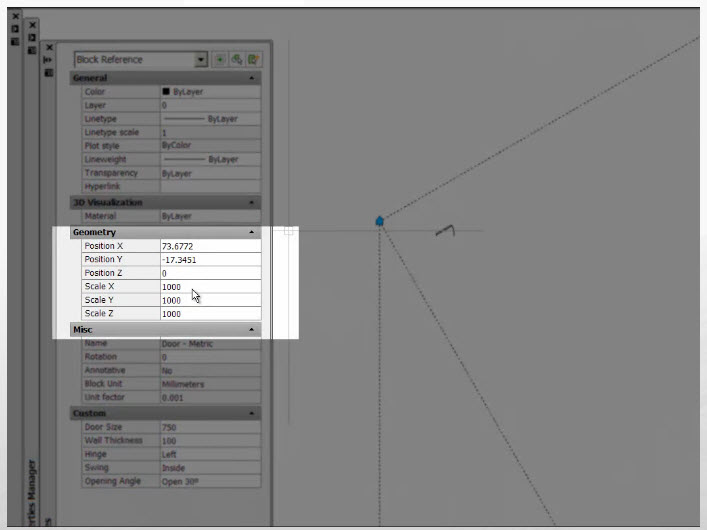This screenshot has height=530, width=707.
Task: Click the Position Y value -17.3451
Action: click(211, 259)
